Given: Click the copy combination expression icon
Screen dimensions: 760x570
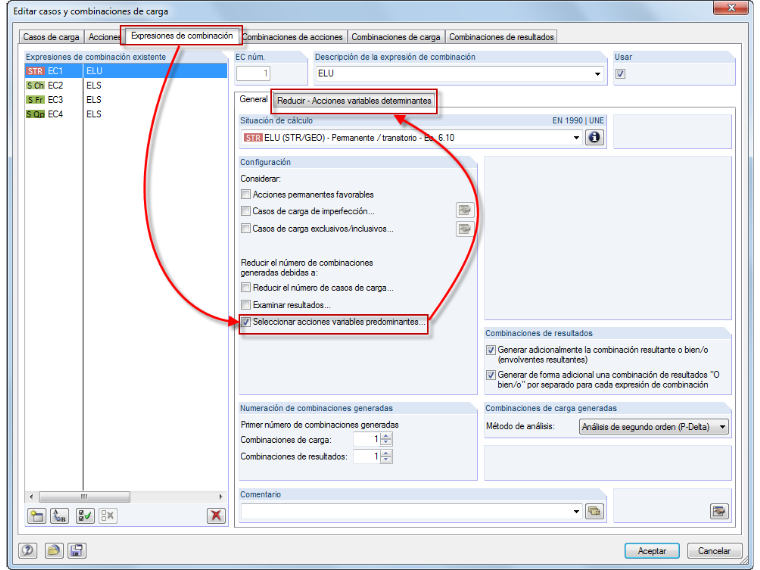Looking at the screenshot, I should (60, 516).
